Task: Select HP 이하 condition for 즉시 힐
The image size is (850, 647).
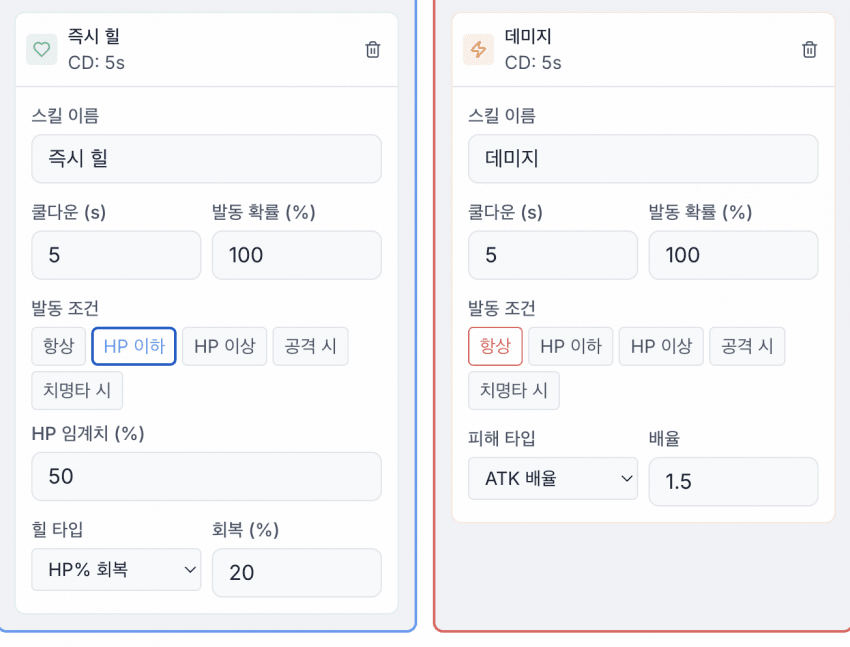Action: coord(134,346)
